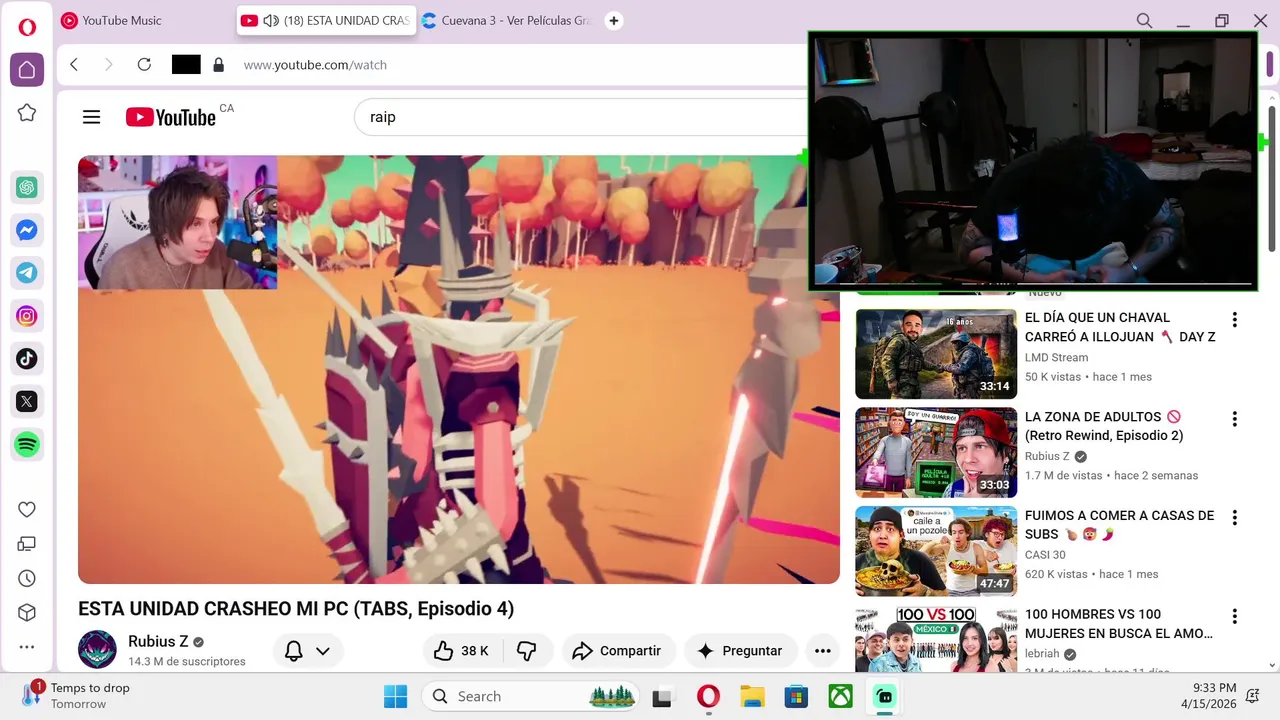The height and width of the screenshot is (720, 1280).
Task: Click the 33:03 Retro Rewind video thumbnail
Action: click(x=936, y=452)
